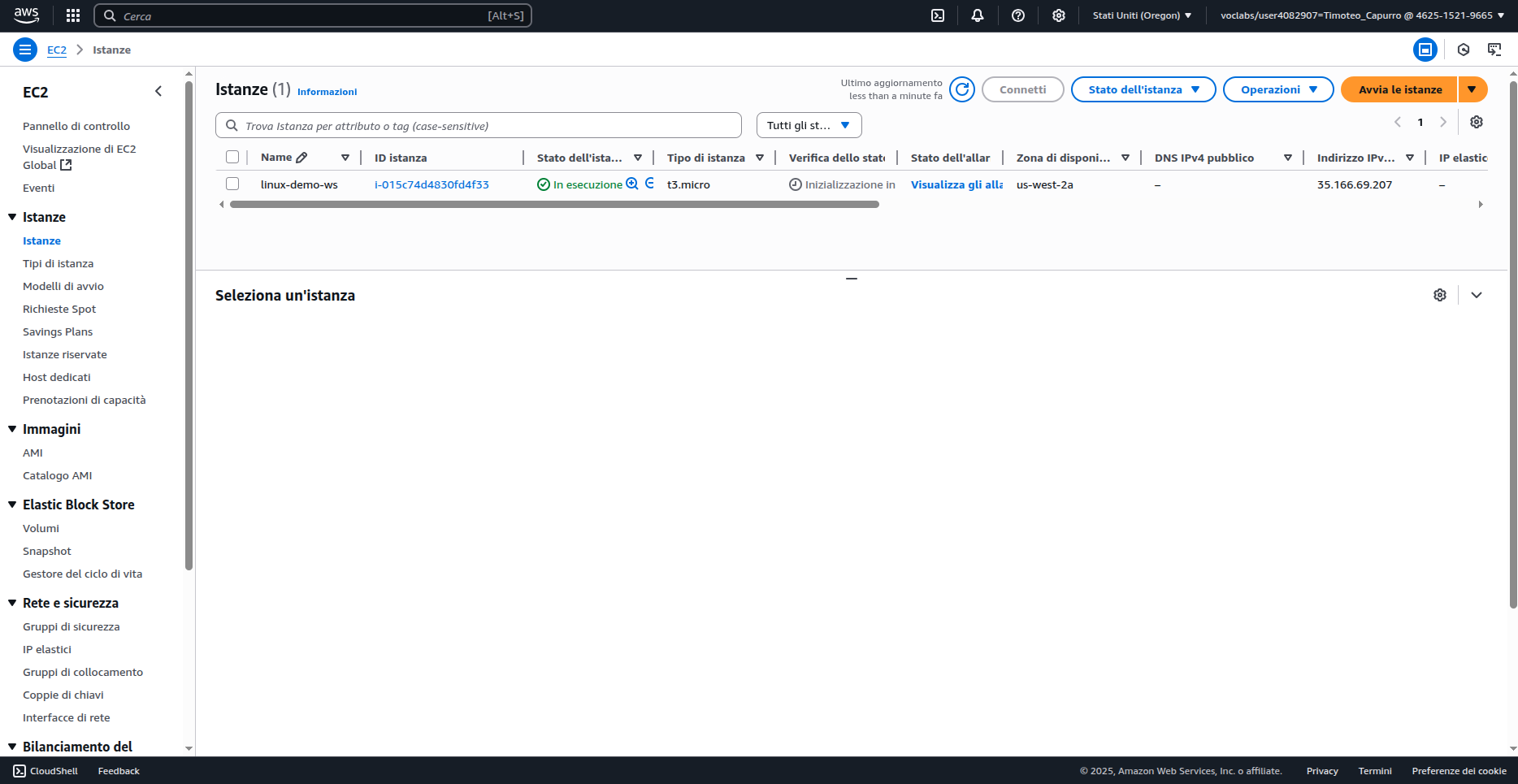Expand the details panel chevron
This screenshot has height=784, width=1518.
[1477, 295]
